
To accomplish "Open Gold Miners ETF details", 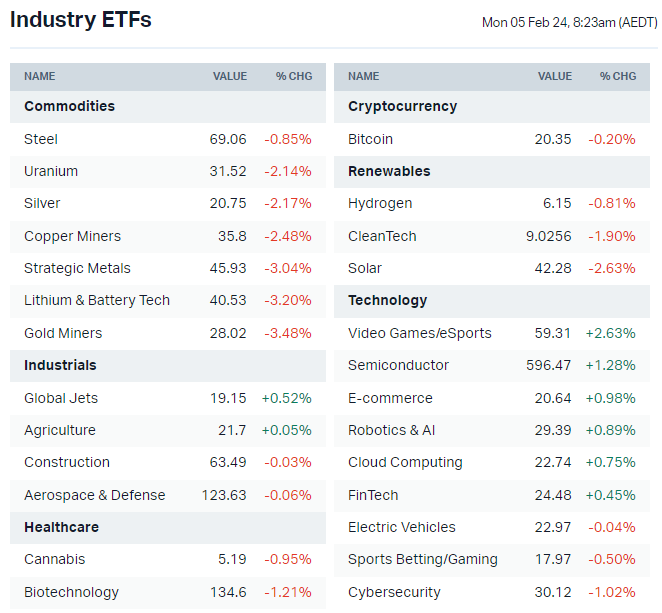I will tap(63, 333).
